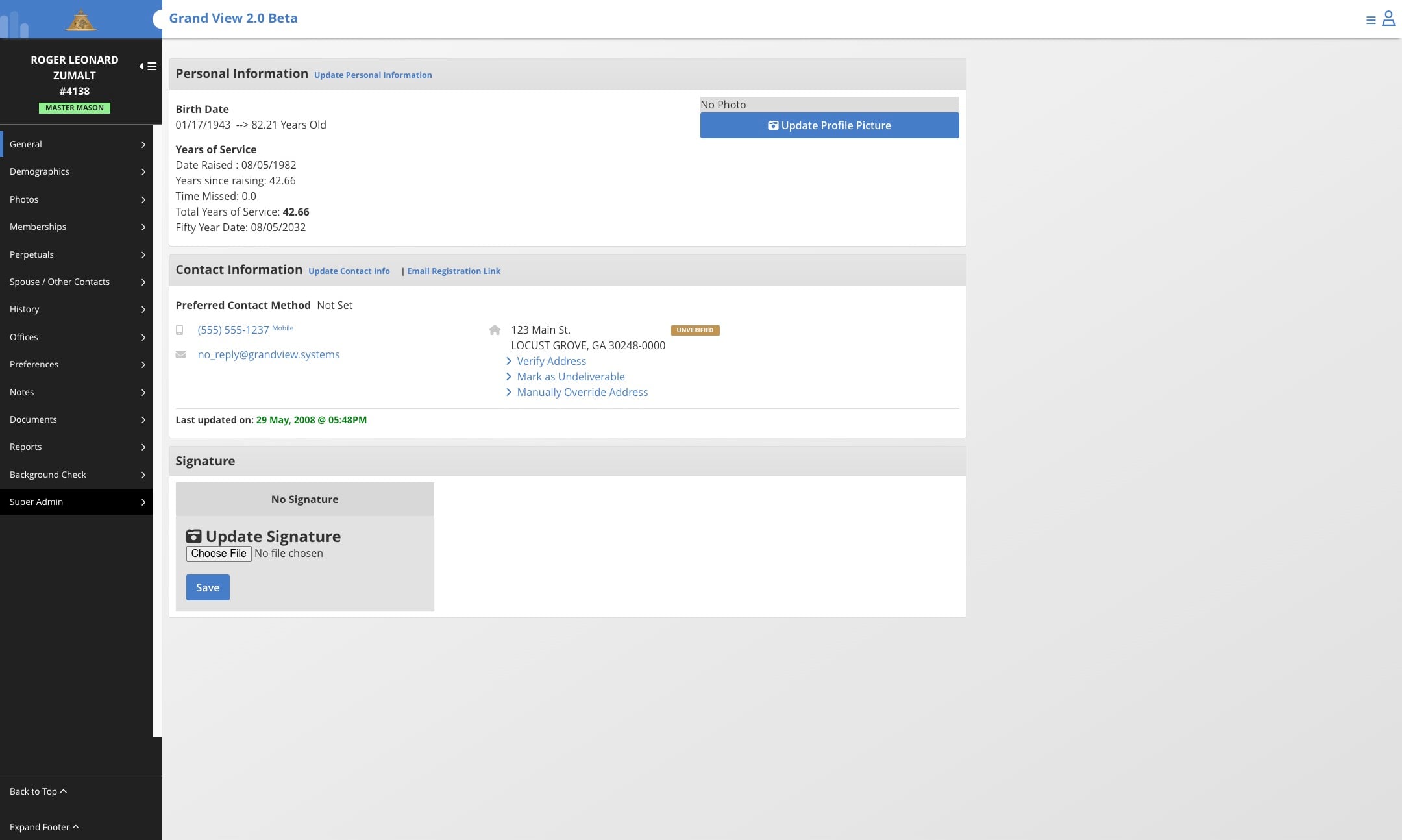Expand the Spouse / Other Contacts chevron
The height and width of the screenshot is (840, 1402).
pyautogui.click(x=143, y=282)
